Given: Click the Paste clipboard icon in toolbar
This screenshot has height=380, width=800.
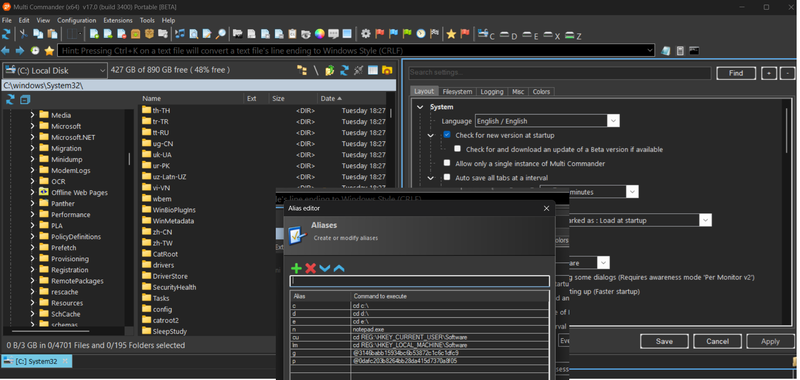Looking at the screenshot, I should [52, 34].
